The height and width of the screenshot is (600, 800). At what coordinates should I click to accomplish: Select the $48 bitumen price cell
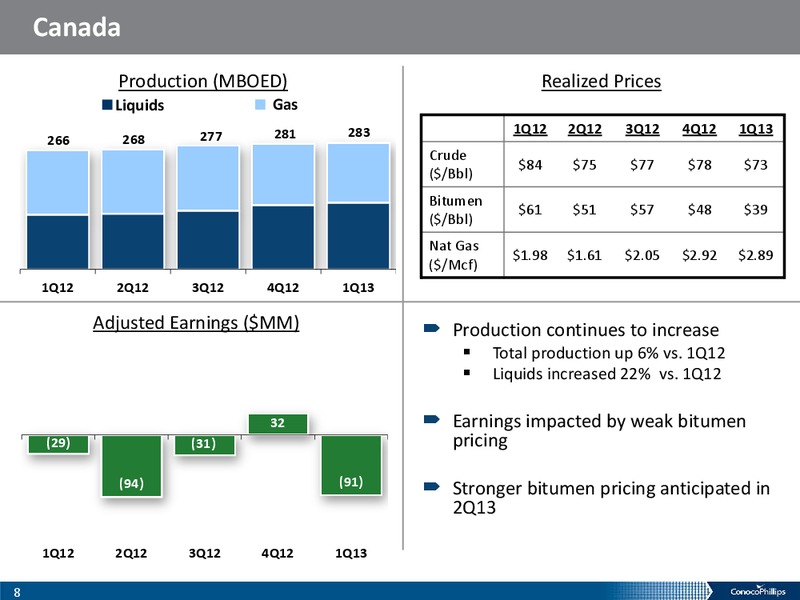tap(699, 210)
